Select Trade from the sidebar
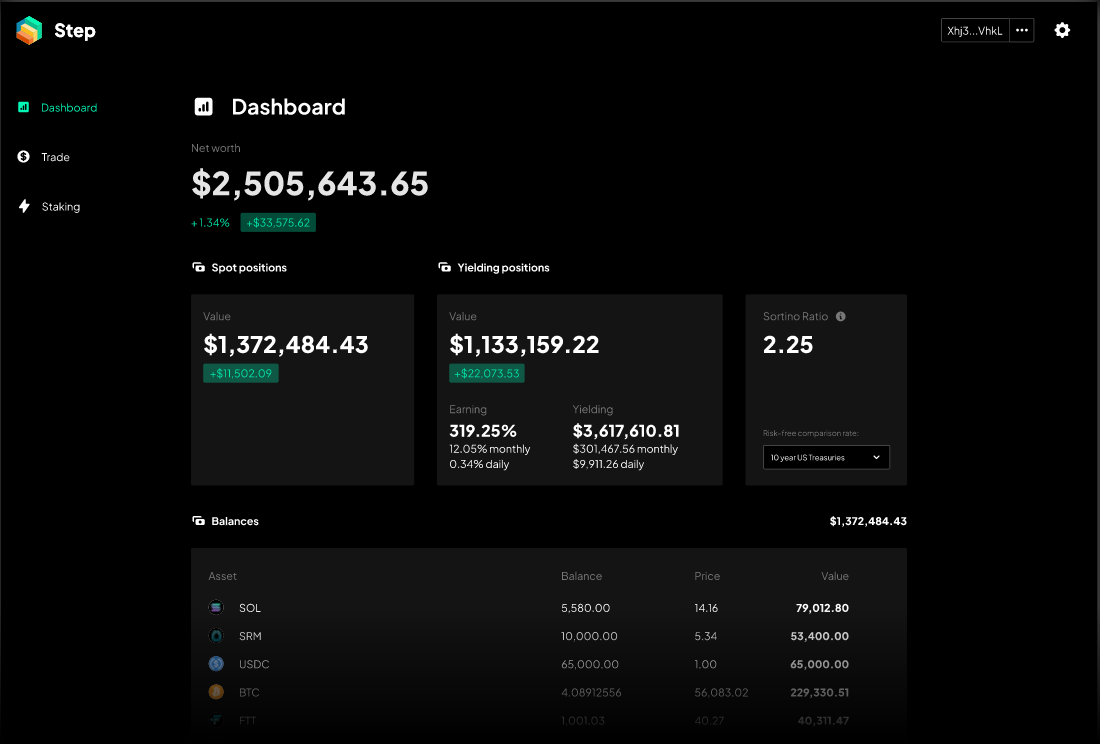The width and height of the screenshot is (1100, 744). coord(55,157)
